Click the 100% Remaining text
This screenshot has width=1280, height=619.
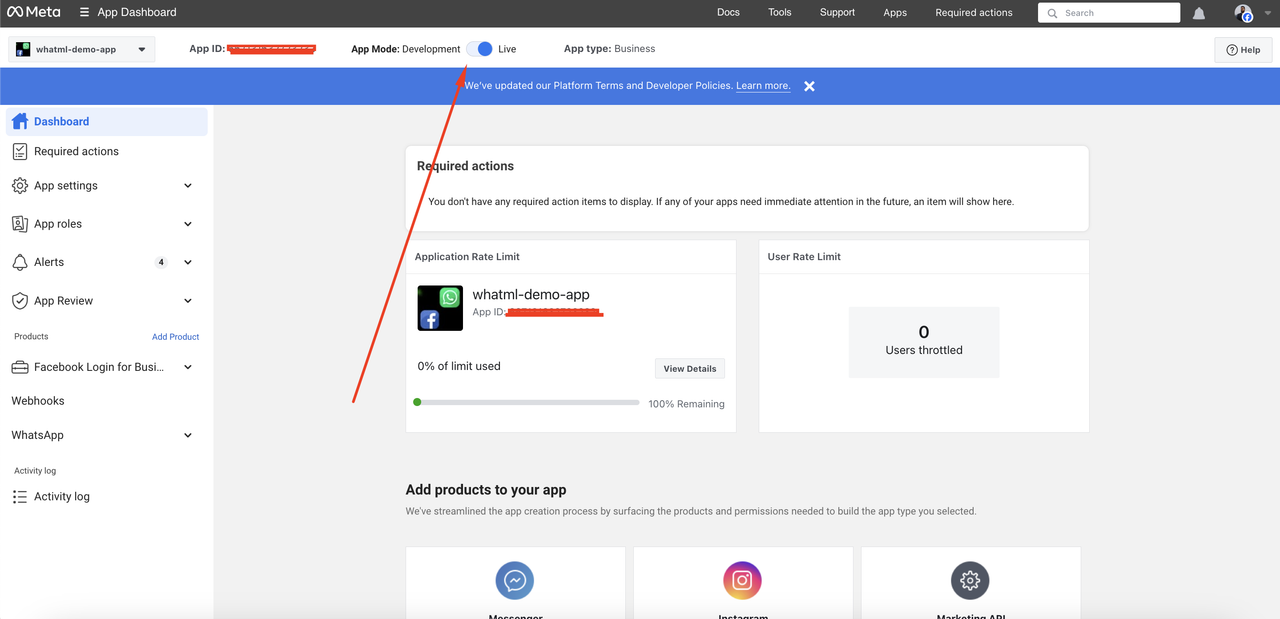(x=686, y=404)
